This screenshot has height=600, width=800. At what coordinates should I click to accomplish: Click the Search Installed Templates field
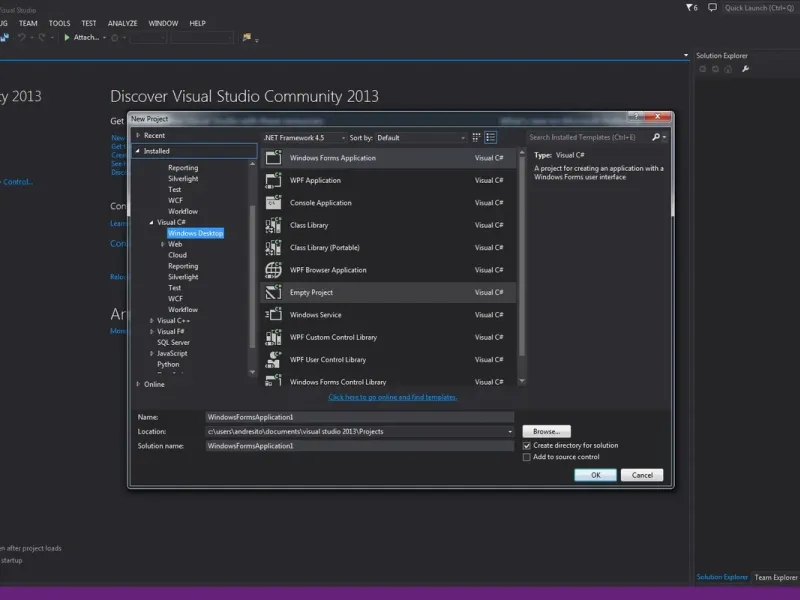[589, 137]
